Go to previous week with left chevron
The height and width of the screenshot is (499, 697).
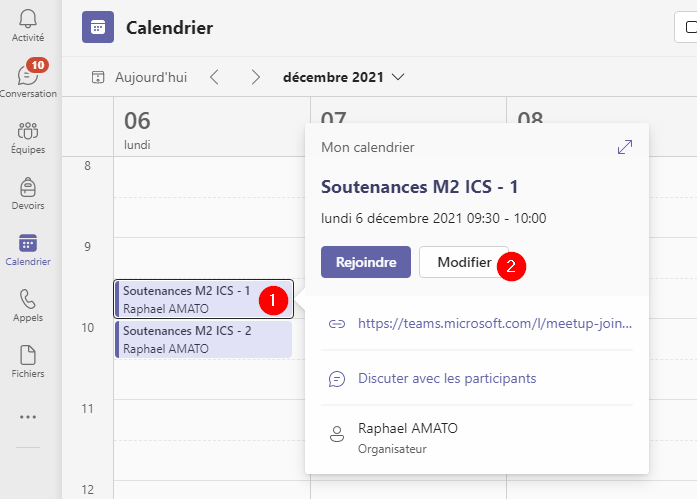pos(215,76)
